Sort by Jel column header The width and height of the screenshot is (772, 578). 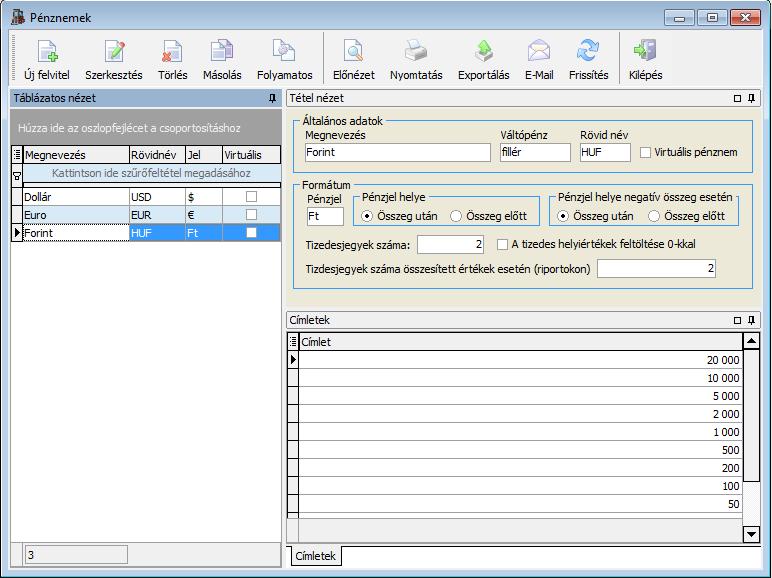(204, 155)
